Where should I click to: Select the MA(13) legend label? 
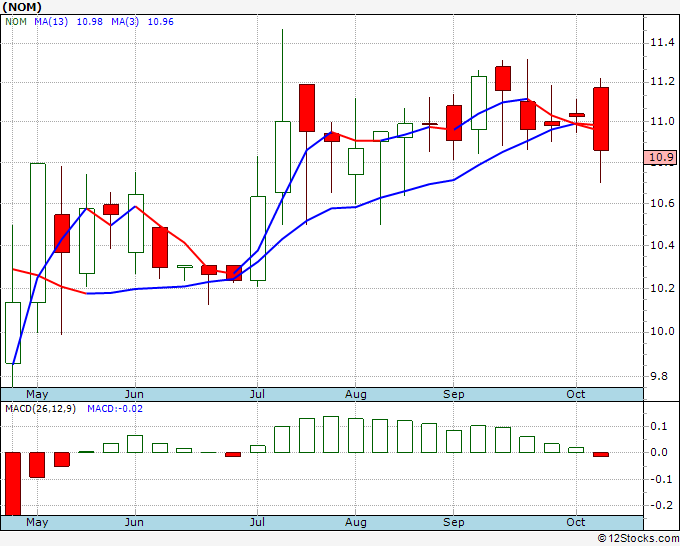[51, 22]
